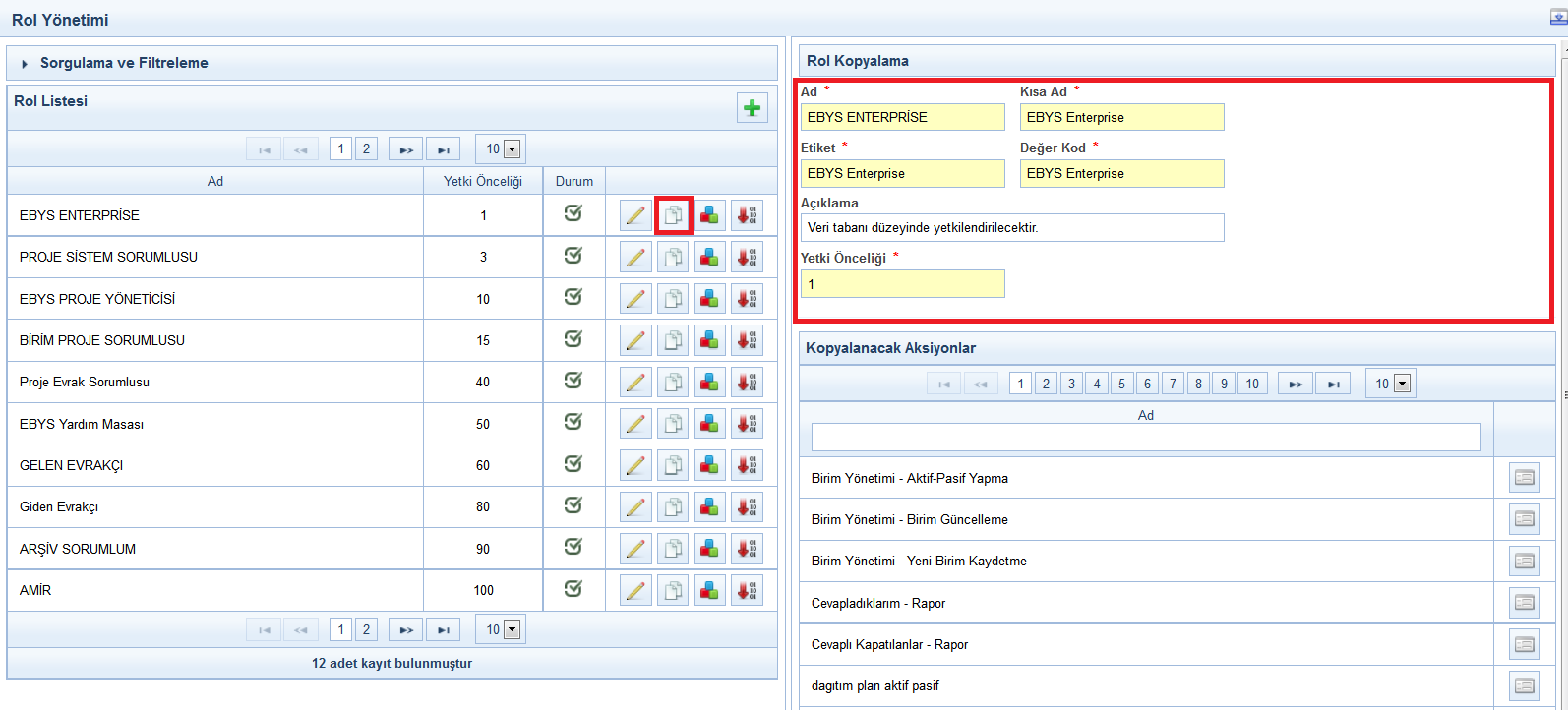Toggle the status checkmark for EBYS ENTERPRİSE
The height and width of the screenshot is (710, 1568).
[x=573, y=213]
